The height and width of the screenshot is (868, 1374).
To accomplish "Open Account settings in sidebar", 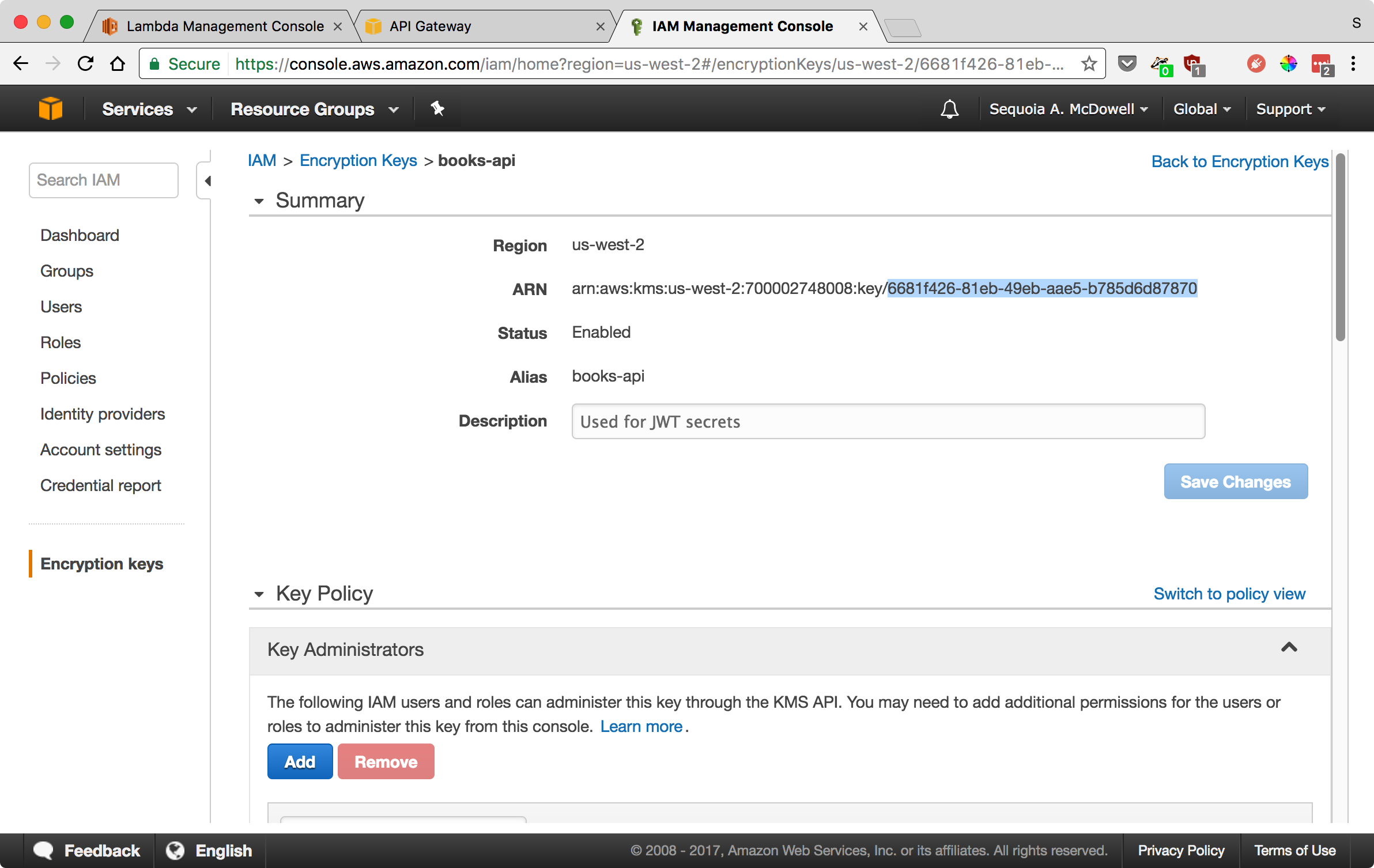I will [101, 450].
